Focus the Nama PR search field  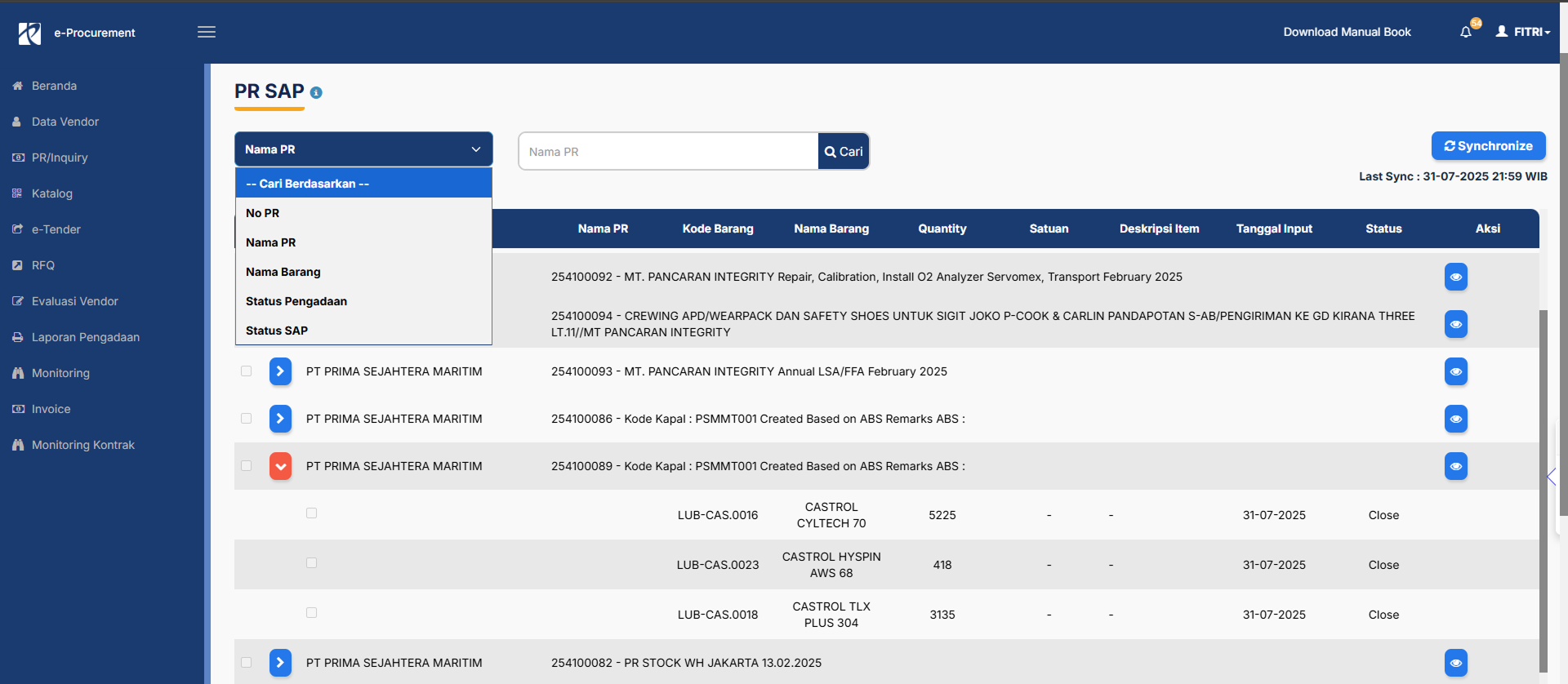click(668, 152)
